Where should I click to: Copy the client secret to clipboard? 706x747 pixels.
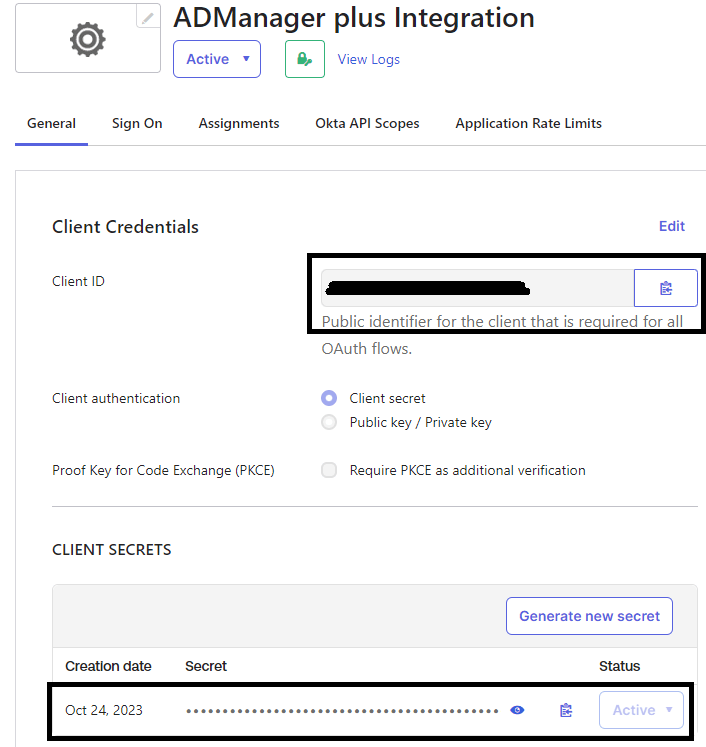point(566,710)
